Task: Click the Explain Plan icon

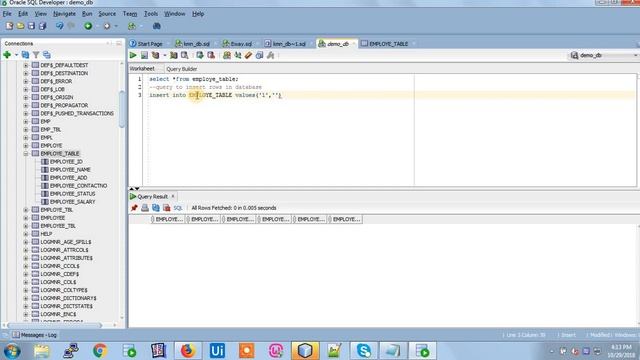Action: 156,55
